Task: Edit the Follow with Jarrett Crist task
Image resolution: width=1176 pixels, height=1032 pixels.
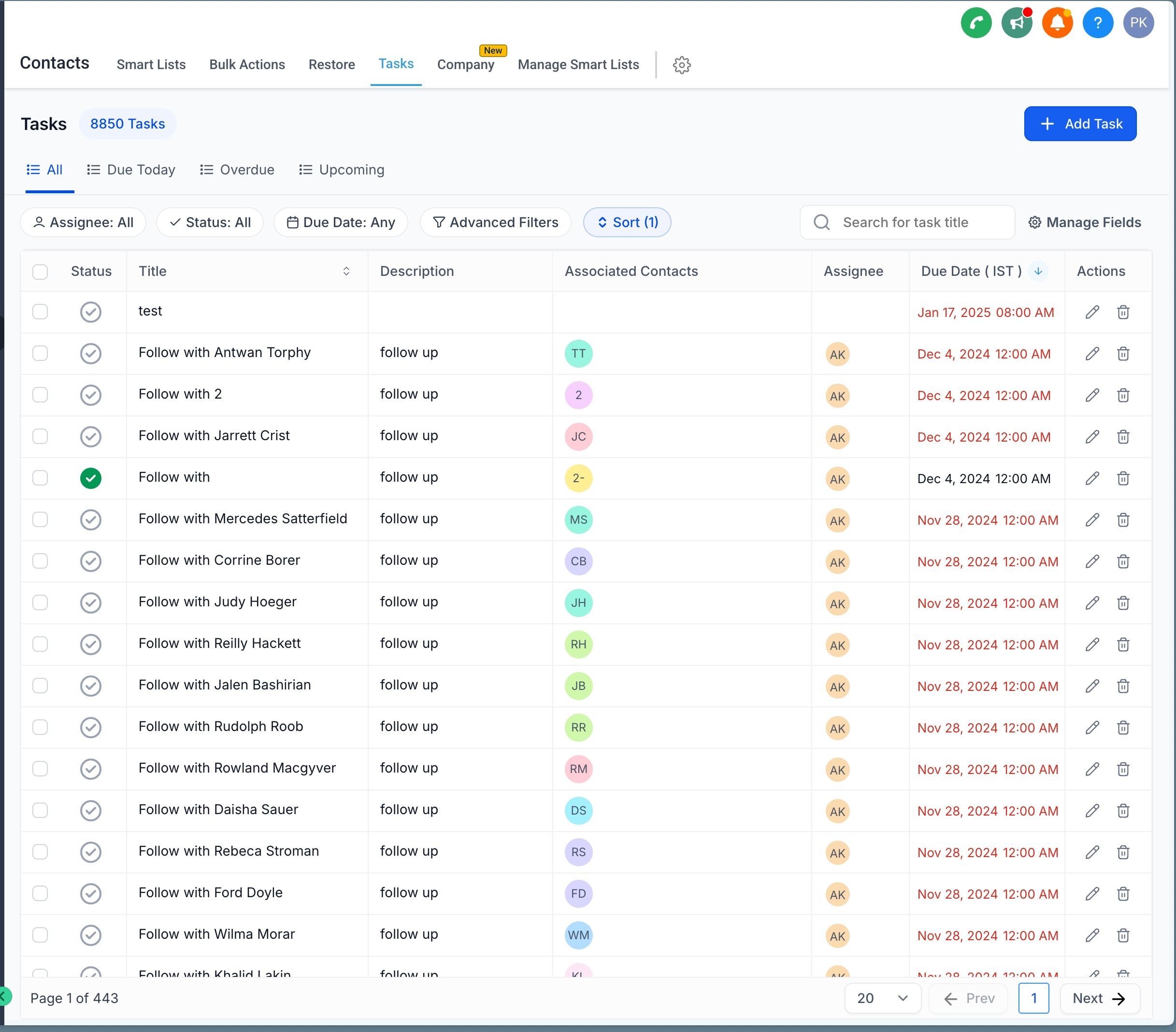Action: coord(1092,437)
